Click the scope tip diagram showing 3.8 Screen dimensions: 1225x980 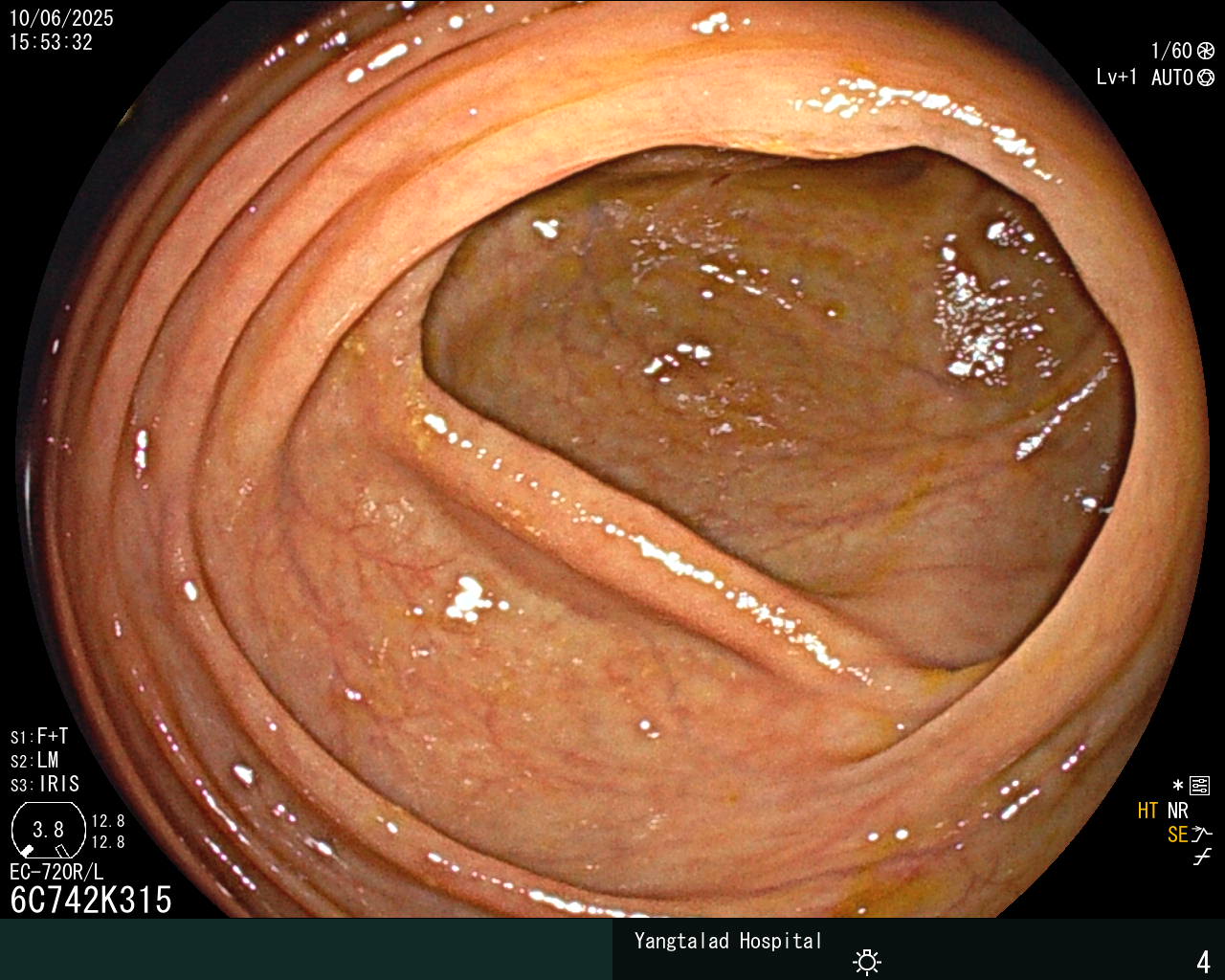coord(48,830)
